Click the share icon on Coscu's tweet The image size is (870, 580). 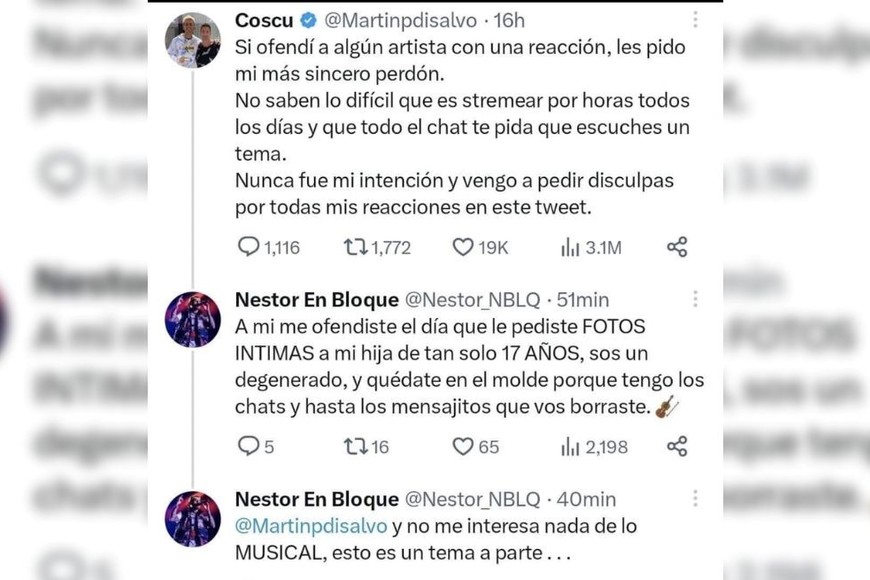click(x=676, y=245)
